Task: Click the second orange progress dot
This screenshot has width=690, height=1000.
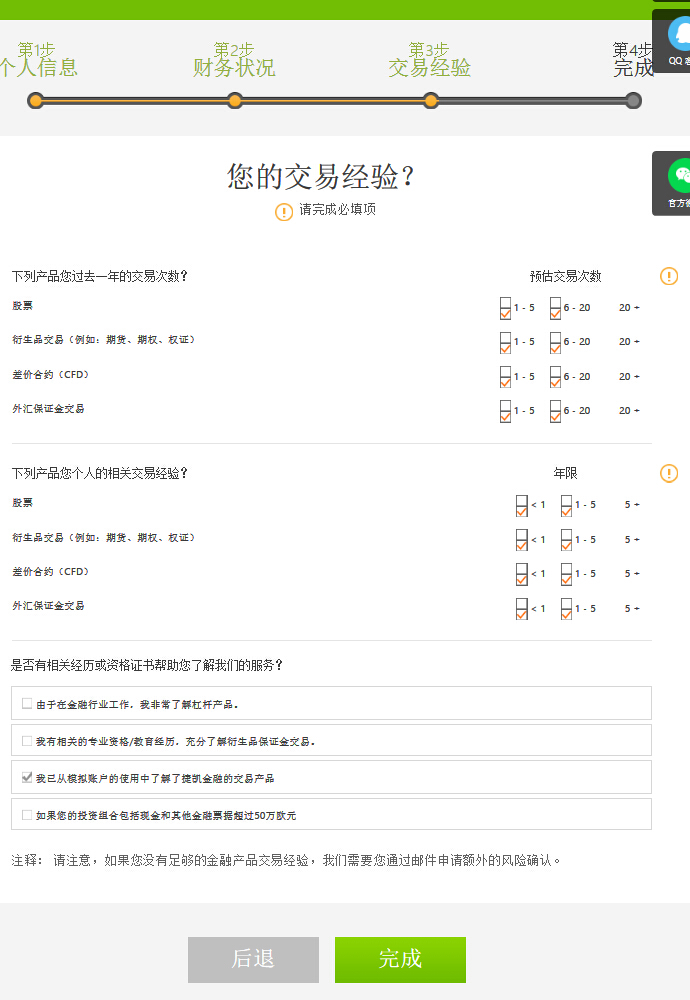Action: tap(235, 101)
